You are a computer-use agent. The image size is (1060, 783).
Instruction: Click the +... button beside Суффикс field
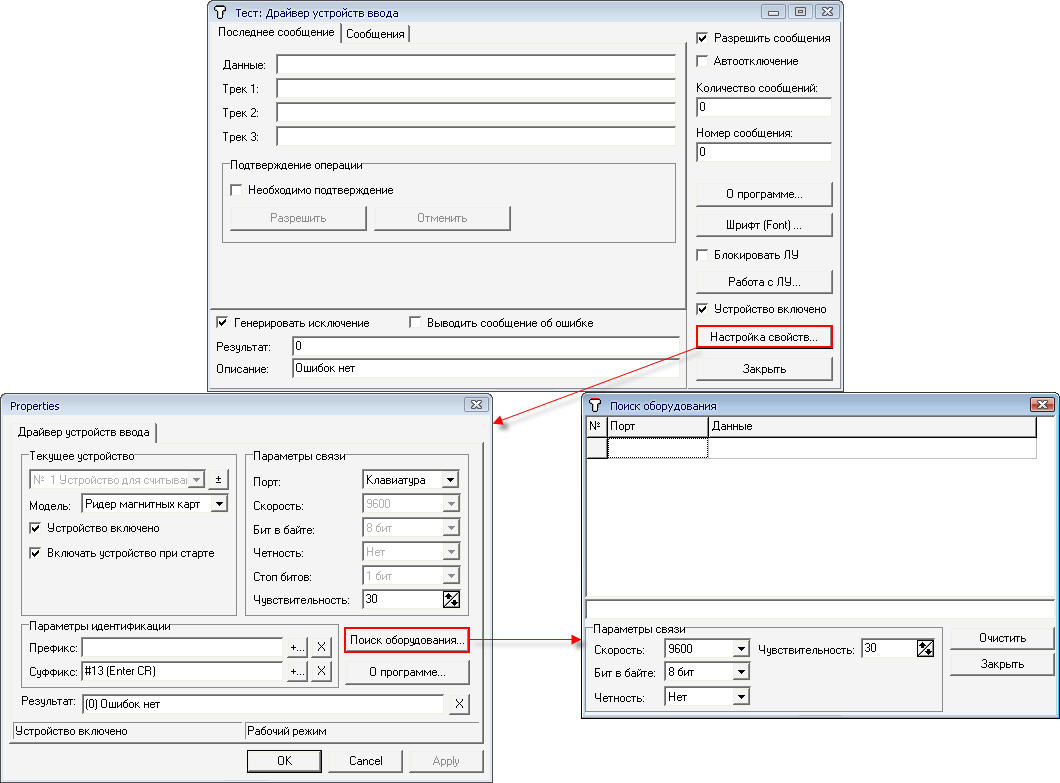(x=296, y=671)
